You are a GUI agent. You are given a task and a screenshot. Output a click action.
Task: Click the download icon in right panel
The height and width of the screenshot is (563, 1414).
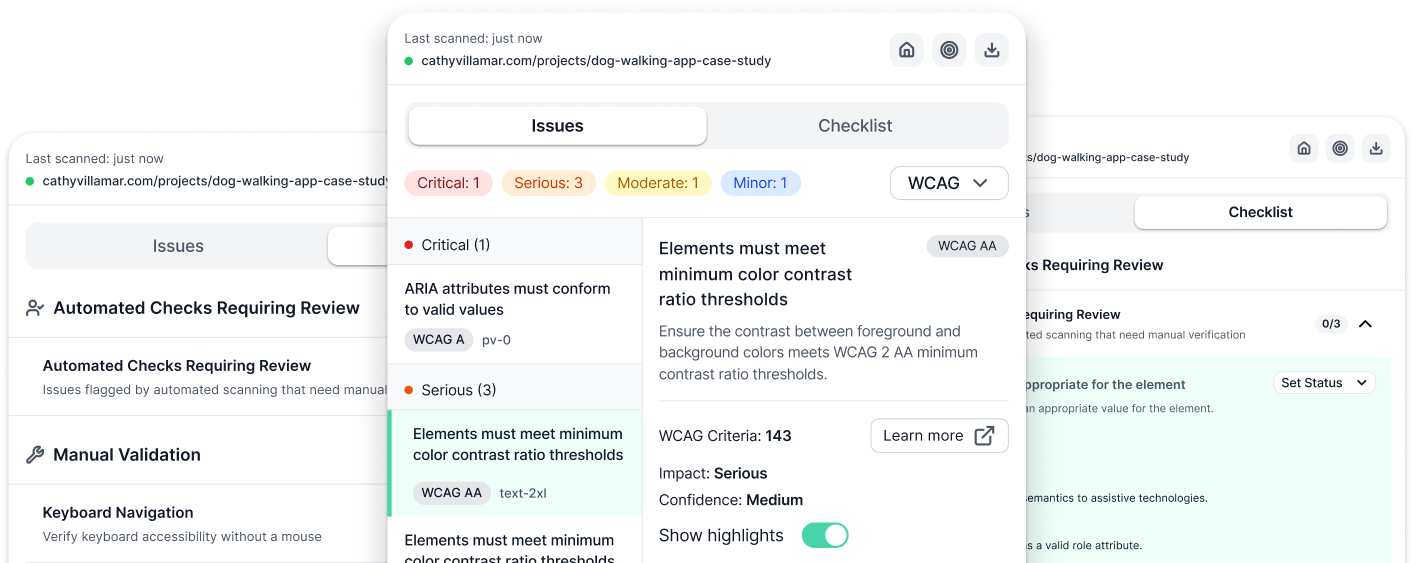(x=1376, y=149)
